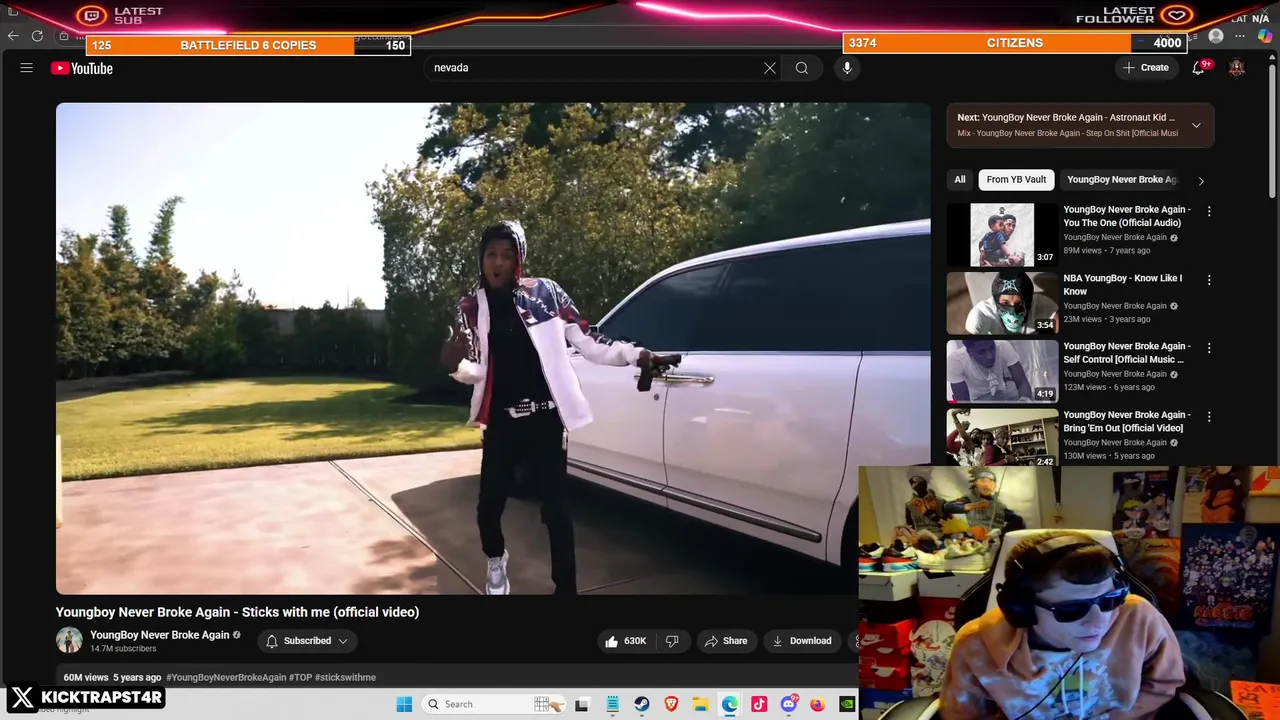Open Edge browser from taskbar
The image size is (1280, 720).
pos(730,704)
